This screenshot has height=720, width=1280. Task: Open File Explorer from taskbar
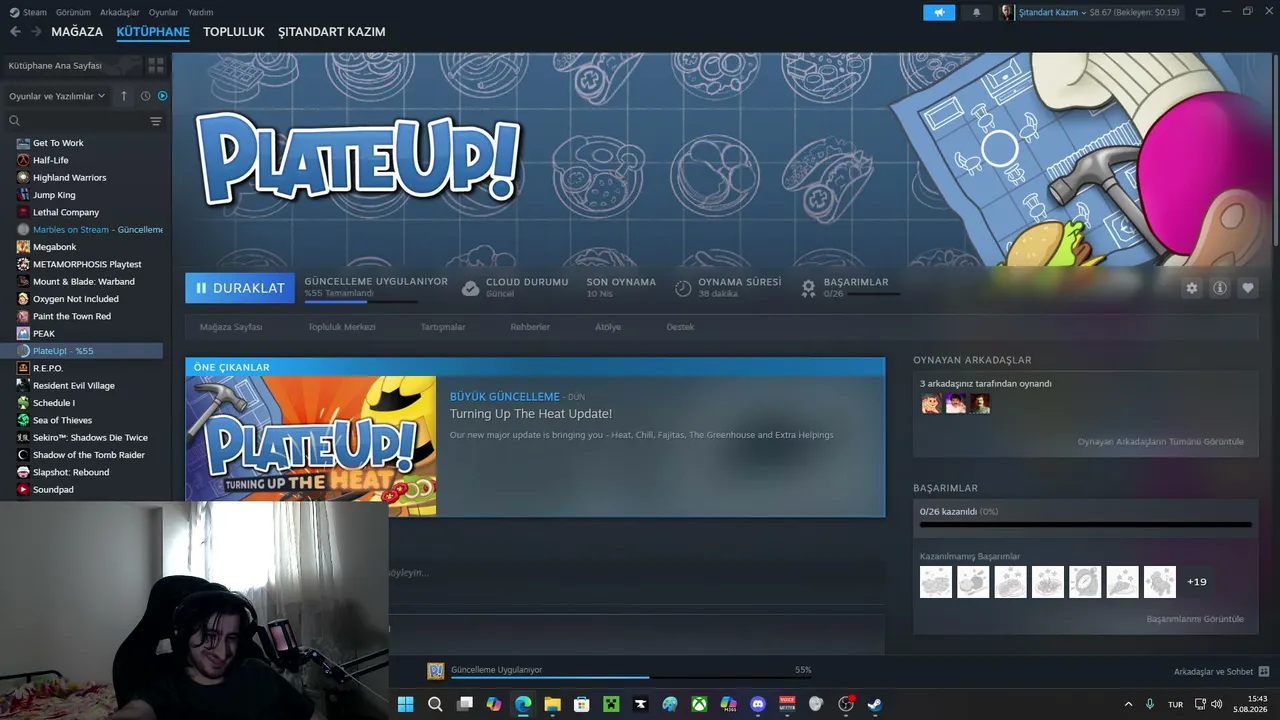pyautogui.click(x=552, y=704)
